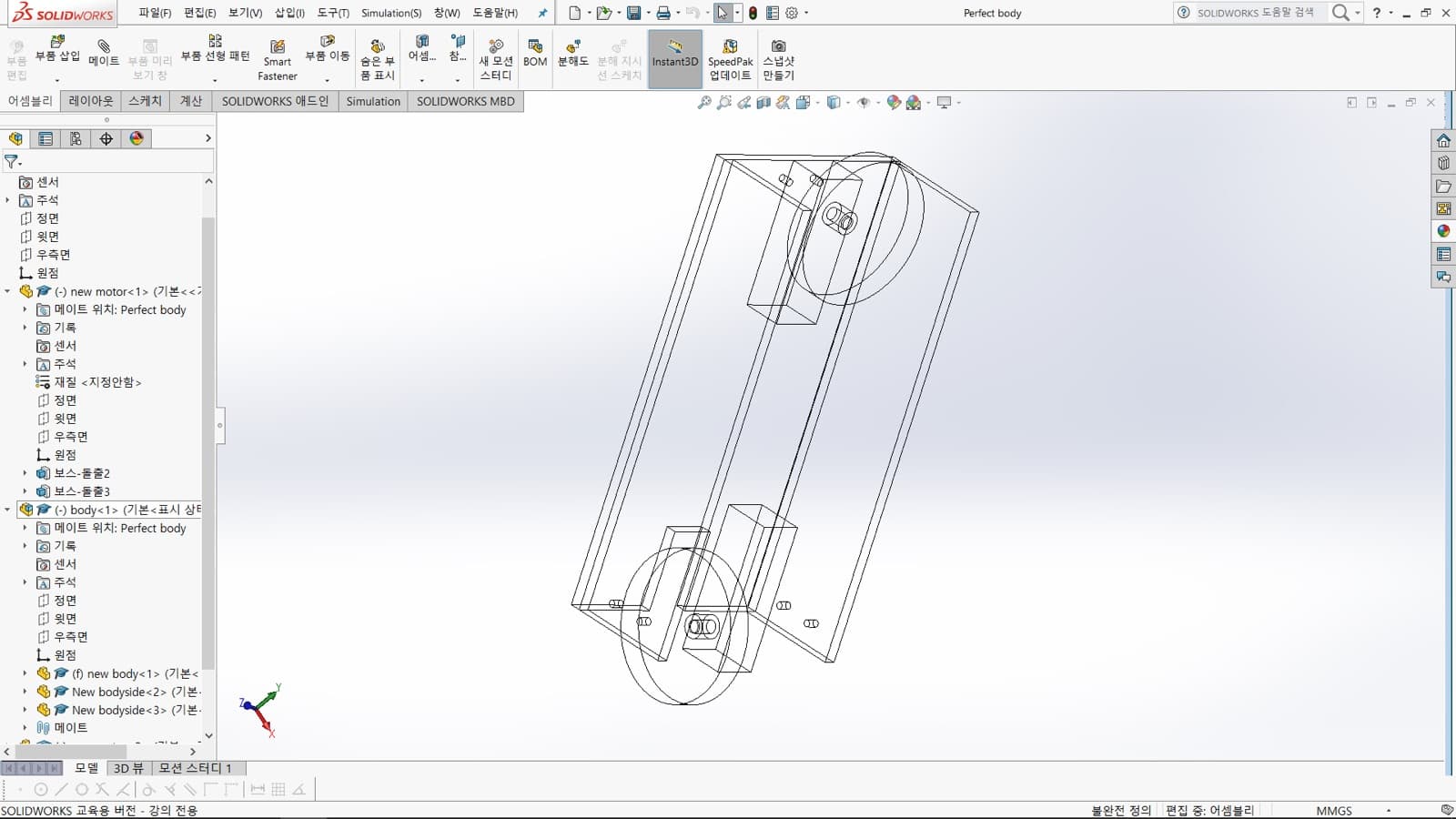Image resolution: width=1456 pixels, height=819 pixels.
Task: Click the 부품 삽입 (Insert Component) icon
Action: [x=57, y=41]
